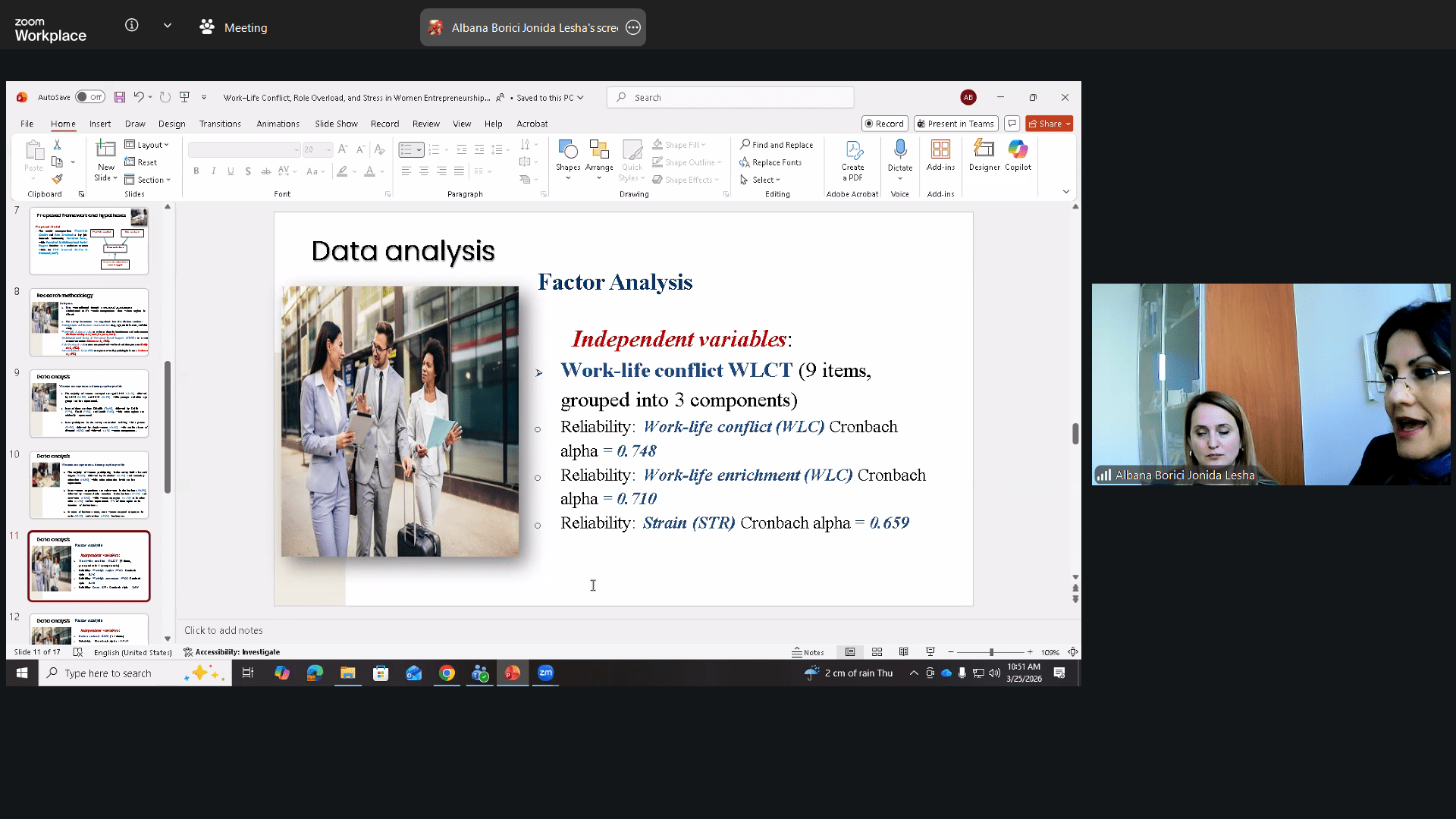Image resolution: width=1456 pixels, height=819 pixels.
Task: Click the Dictate microphone icon
Action: coord(900,149)
